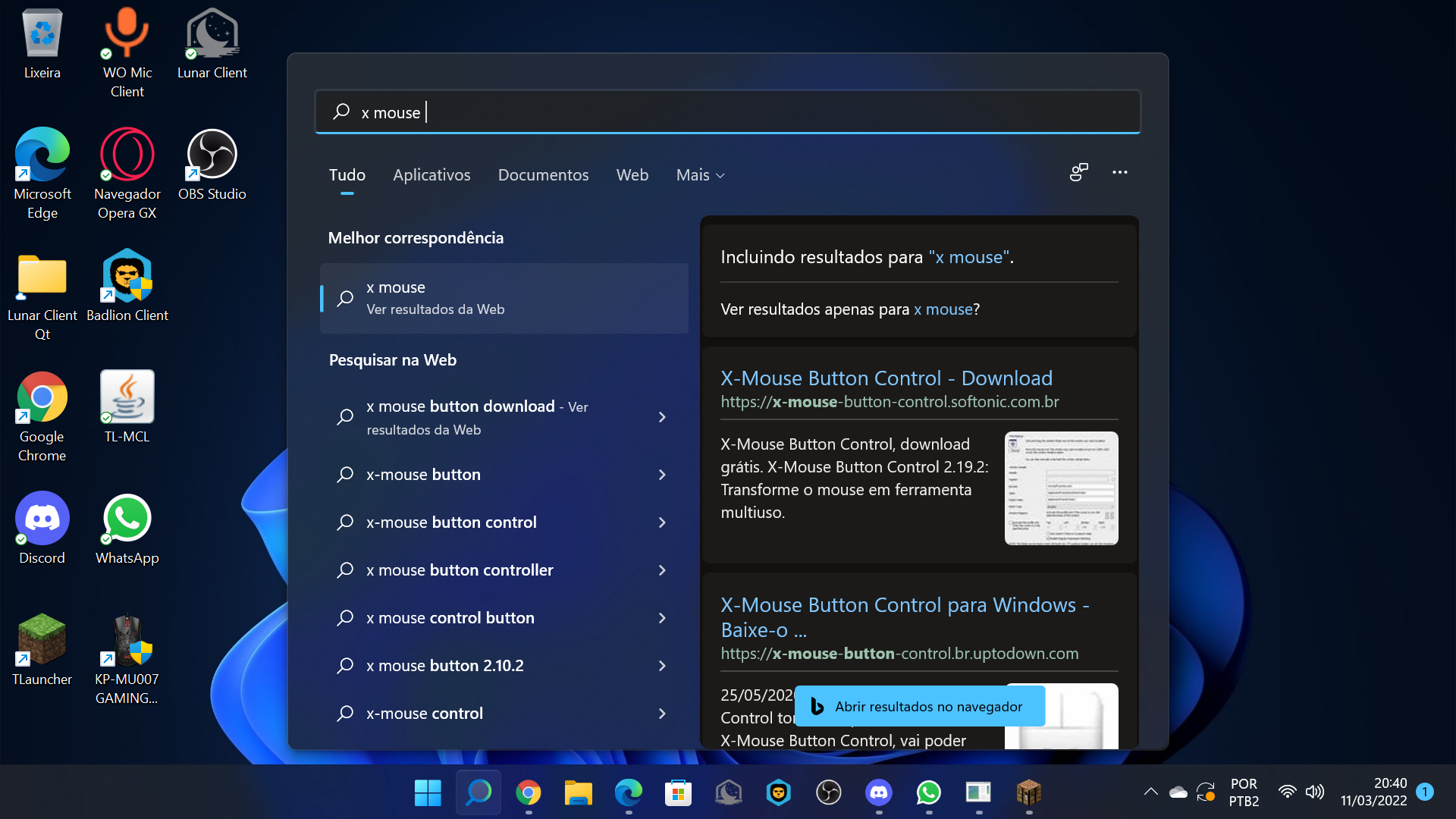Switch to the Aplicativos tab

coord(431,175)
